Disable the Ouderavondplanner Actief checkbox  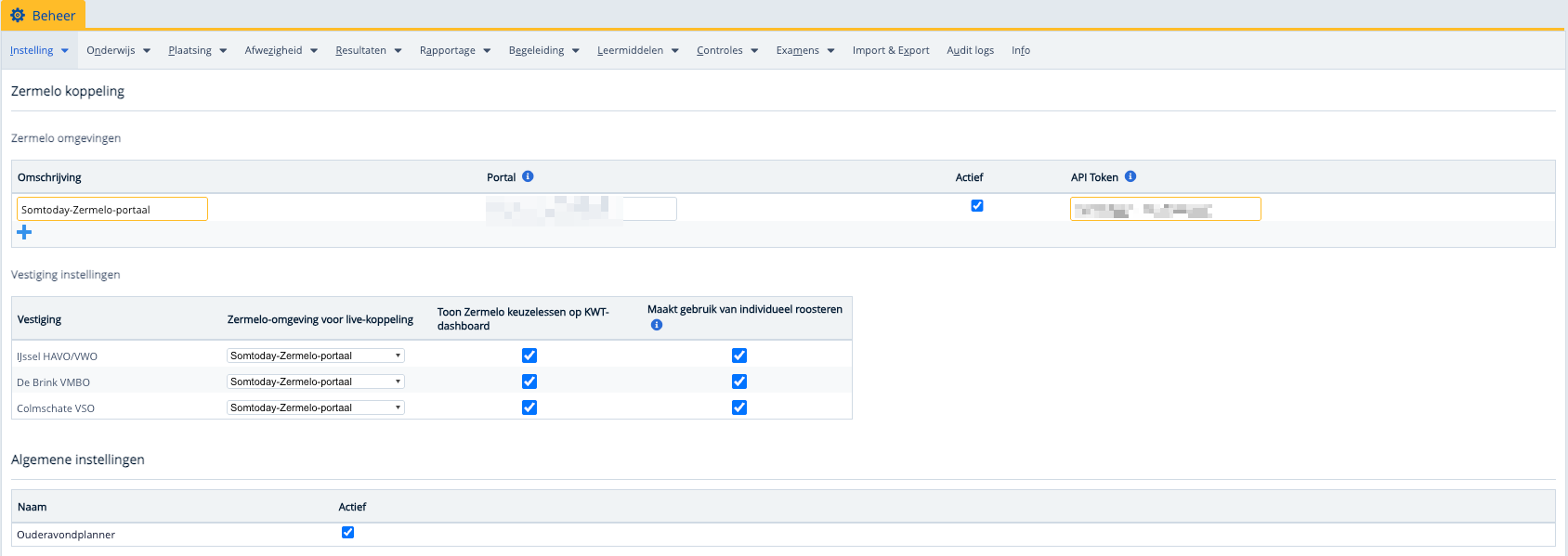pyautogui.click(x=348, y=533)
